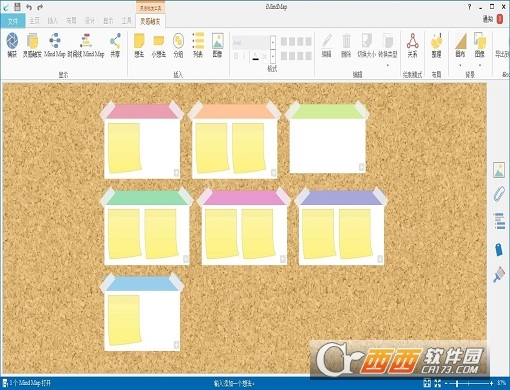Open the notes panel icon in right sidebar
Image resolution: width=510 pixels, height=390 pixels.
(499, 221)
